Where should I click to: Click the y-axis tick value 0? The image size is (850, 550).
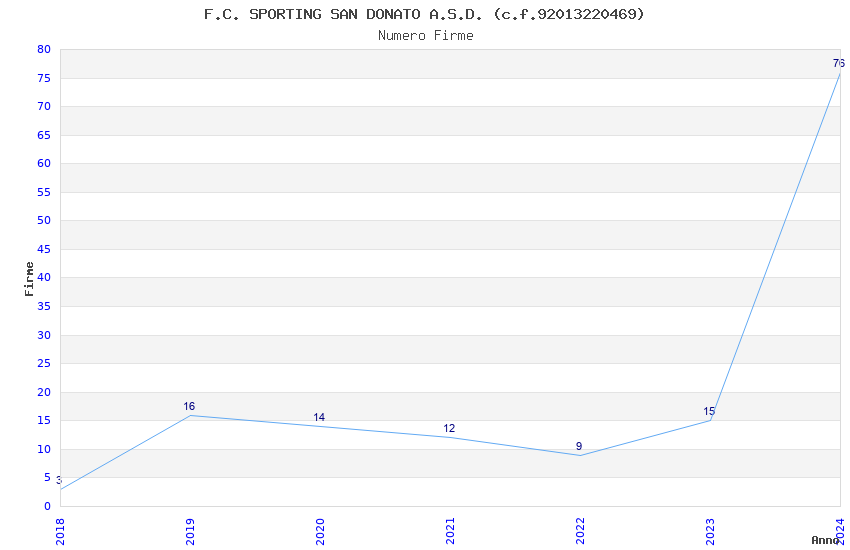pyautogui.click(x=48, y=506)
